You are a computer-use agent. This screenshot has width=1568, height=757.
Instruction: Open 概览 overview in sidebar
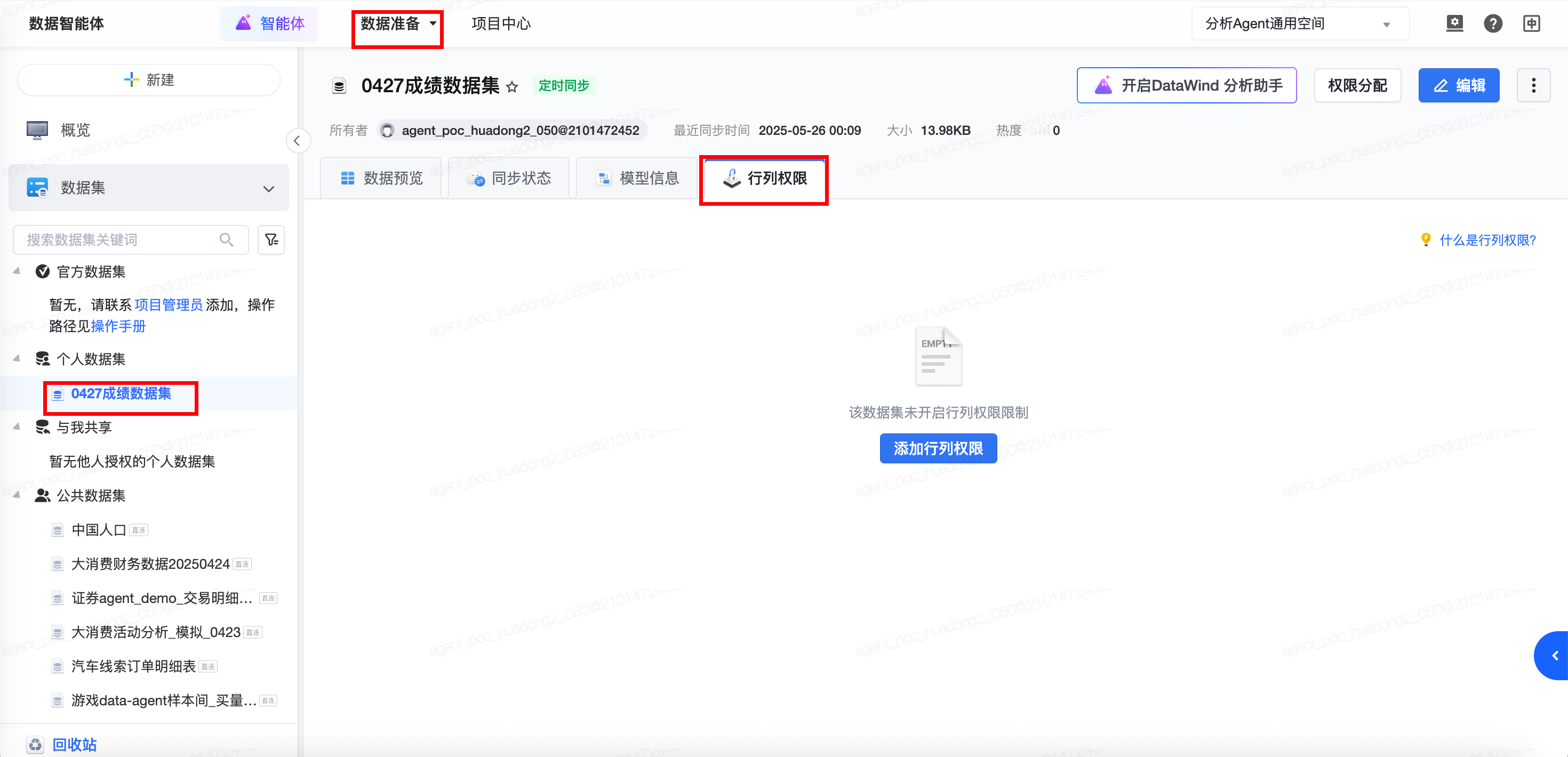point(76,130)
